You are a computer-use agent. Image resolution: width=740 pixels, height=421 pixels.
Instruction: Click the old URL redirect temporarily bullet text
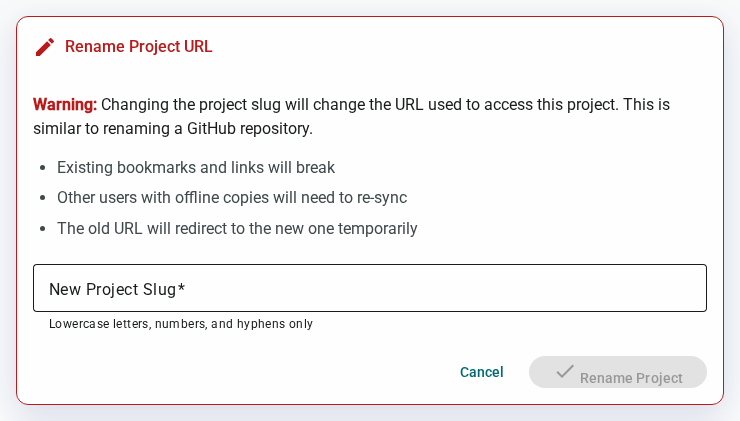[237, 228]
